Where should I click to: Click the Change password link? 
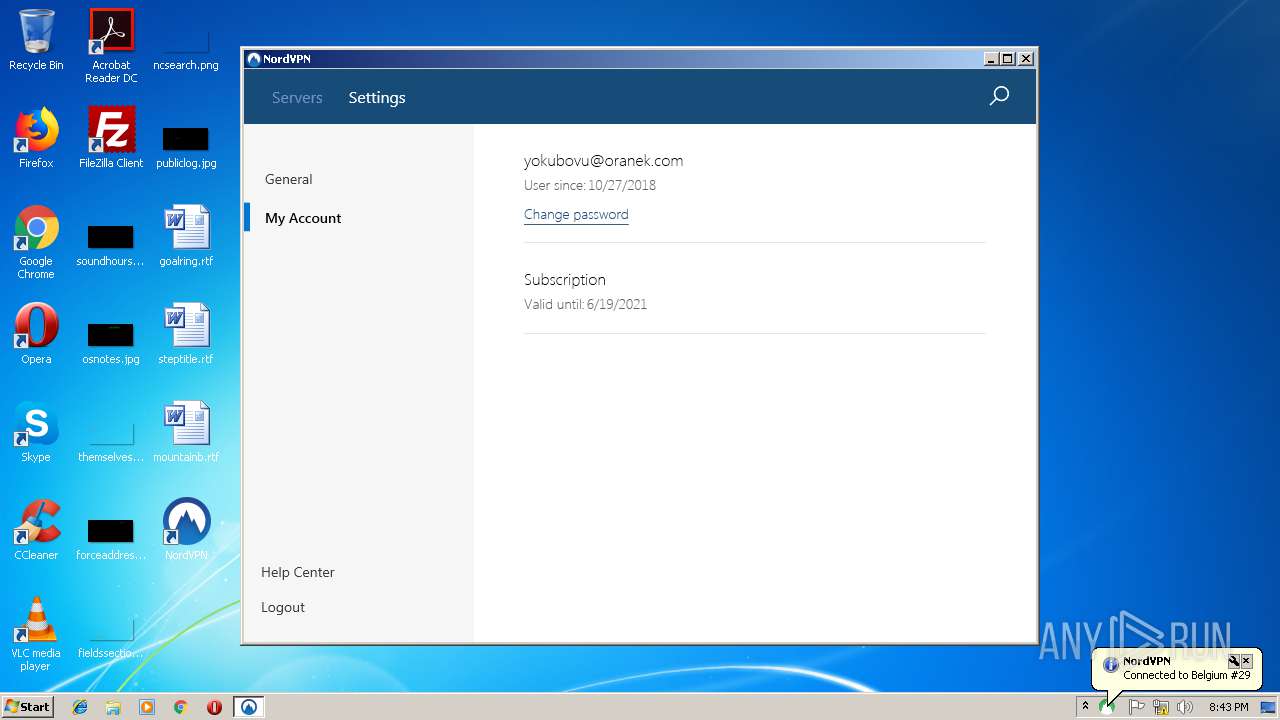576,214
